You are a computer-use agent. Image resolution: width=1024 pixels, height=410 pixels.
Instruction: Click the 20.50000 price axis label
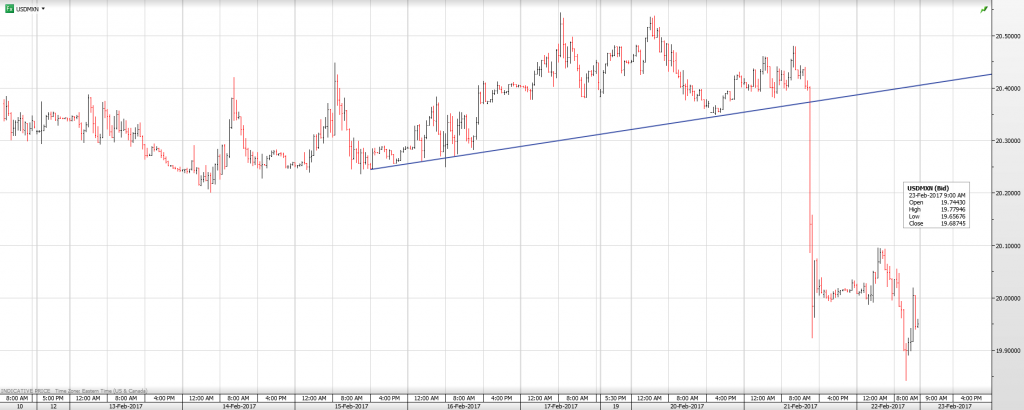click(x=1006, y=36)
